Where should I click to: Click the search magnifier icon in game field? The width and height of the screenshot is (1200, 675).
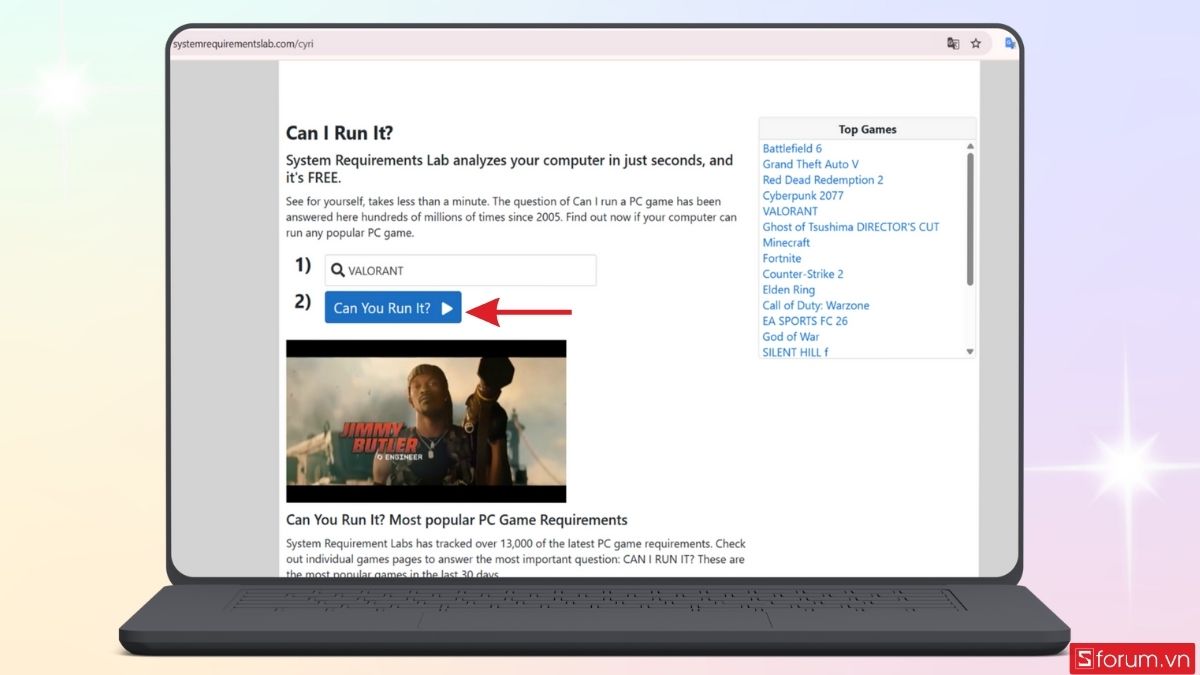coord(338,271)
